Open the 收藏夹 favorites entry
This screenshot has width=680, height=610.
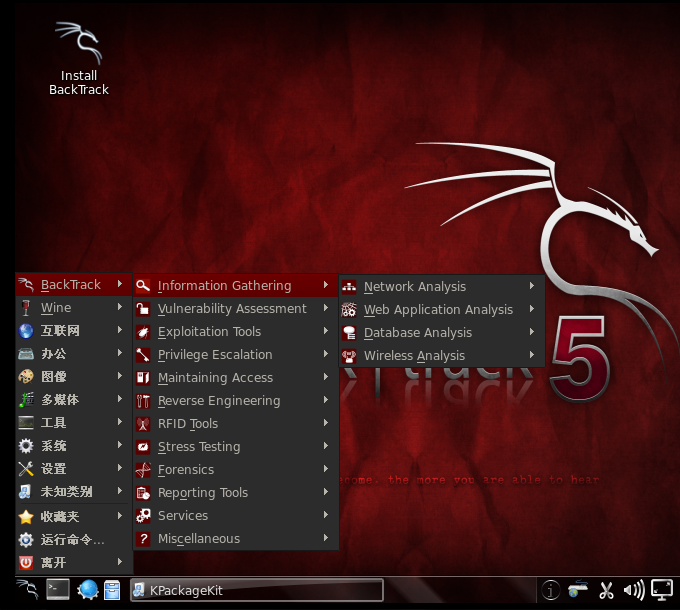pos(73,517)
